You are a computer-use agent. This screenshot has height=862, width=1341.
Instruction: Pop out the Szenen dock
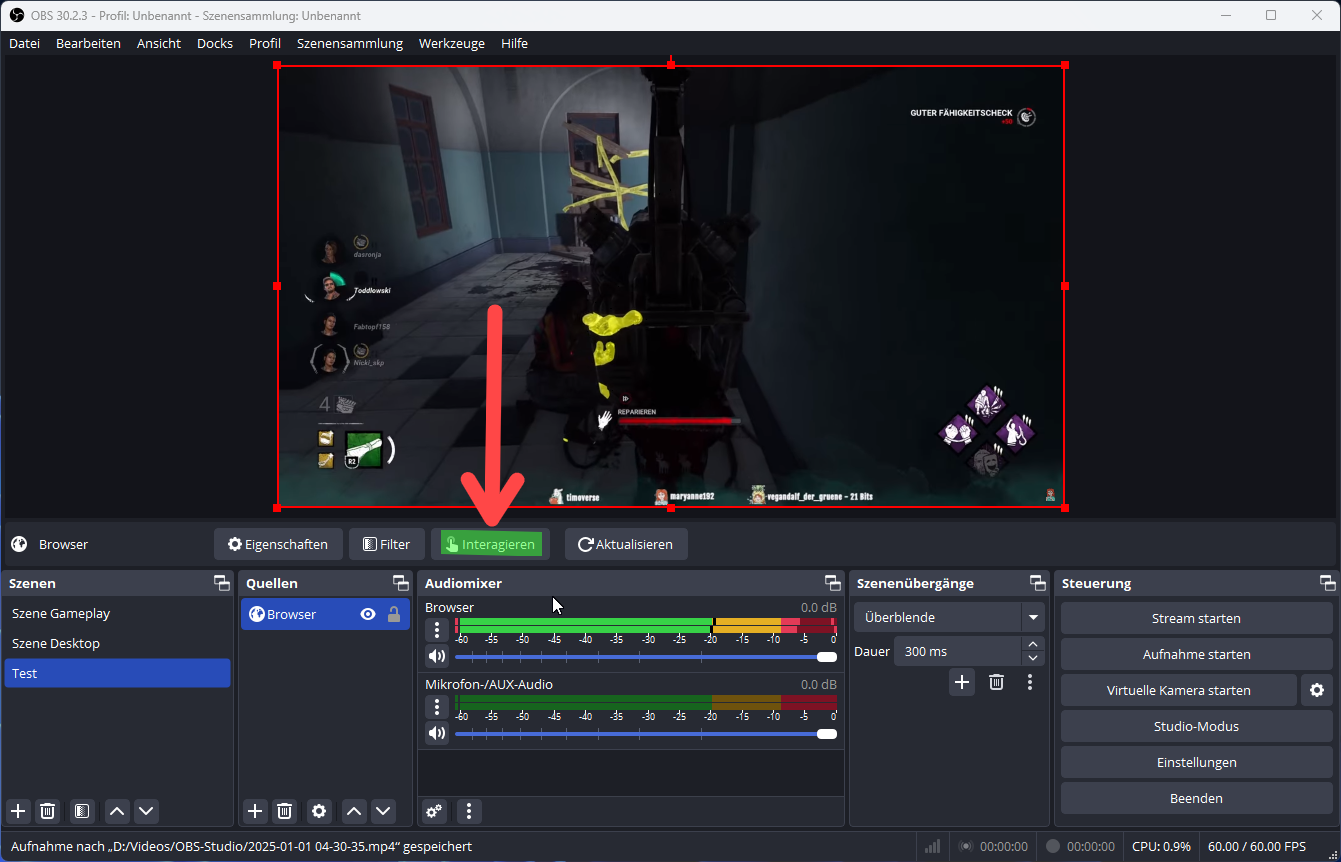point(221,583)
